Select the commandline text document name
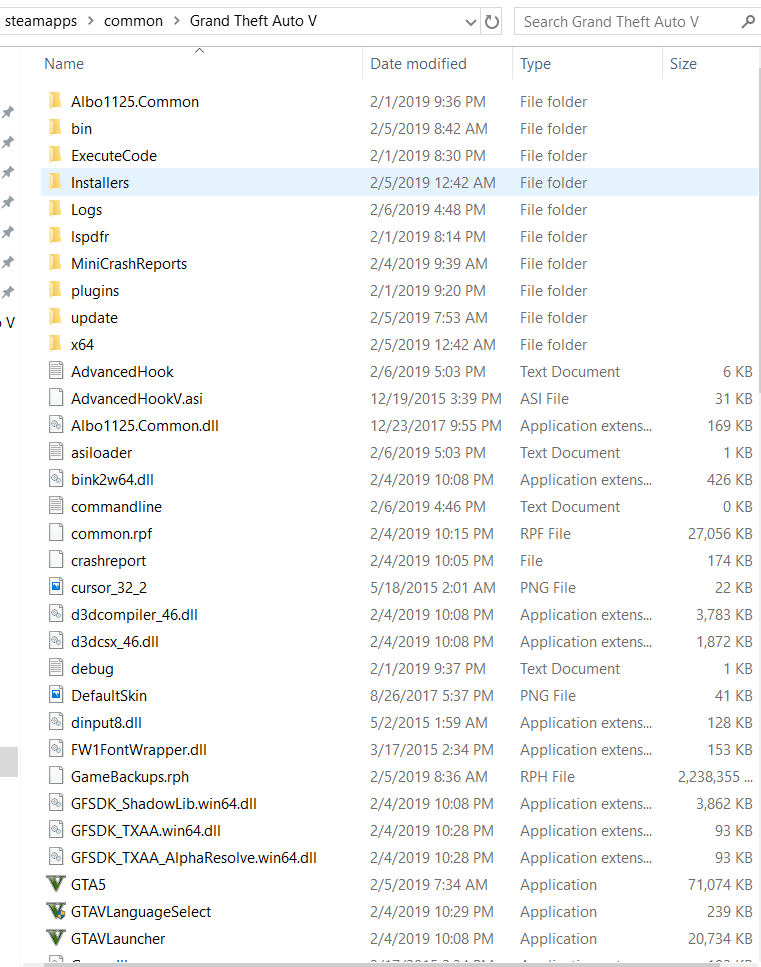The image size is (761, 967). [x=116, y=506]
